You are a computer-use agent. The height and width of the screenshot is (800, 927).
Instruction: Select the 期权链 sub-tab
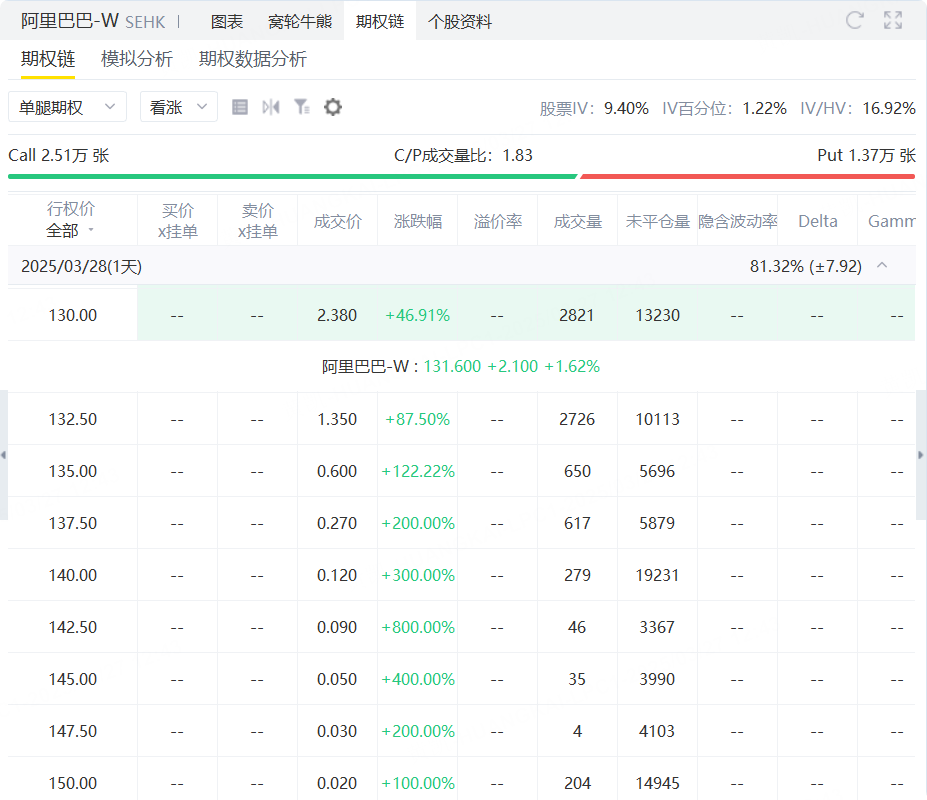coord(48,59)
